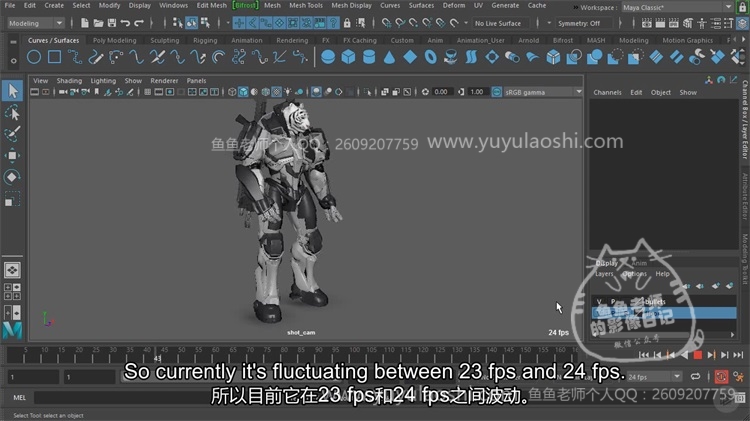Open the Deform menu
Image resolution: width=750 pixels, height=421 pixels.
(x=453, y=5)
